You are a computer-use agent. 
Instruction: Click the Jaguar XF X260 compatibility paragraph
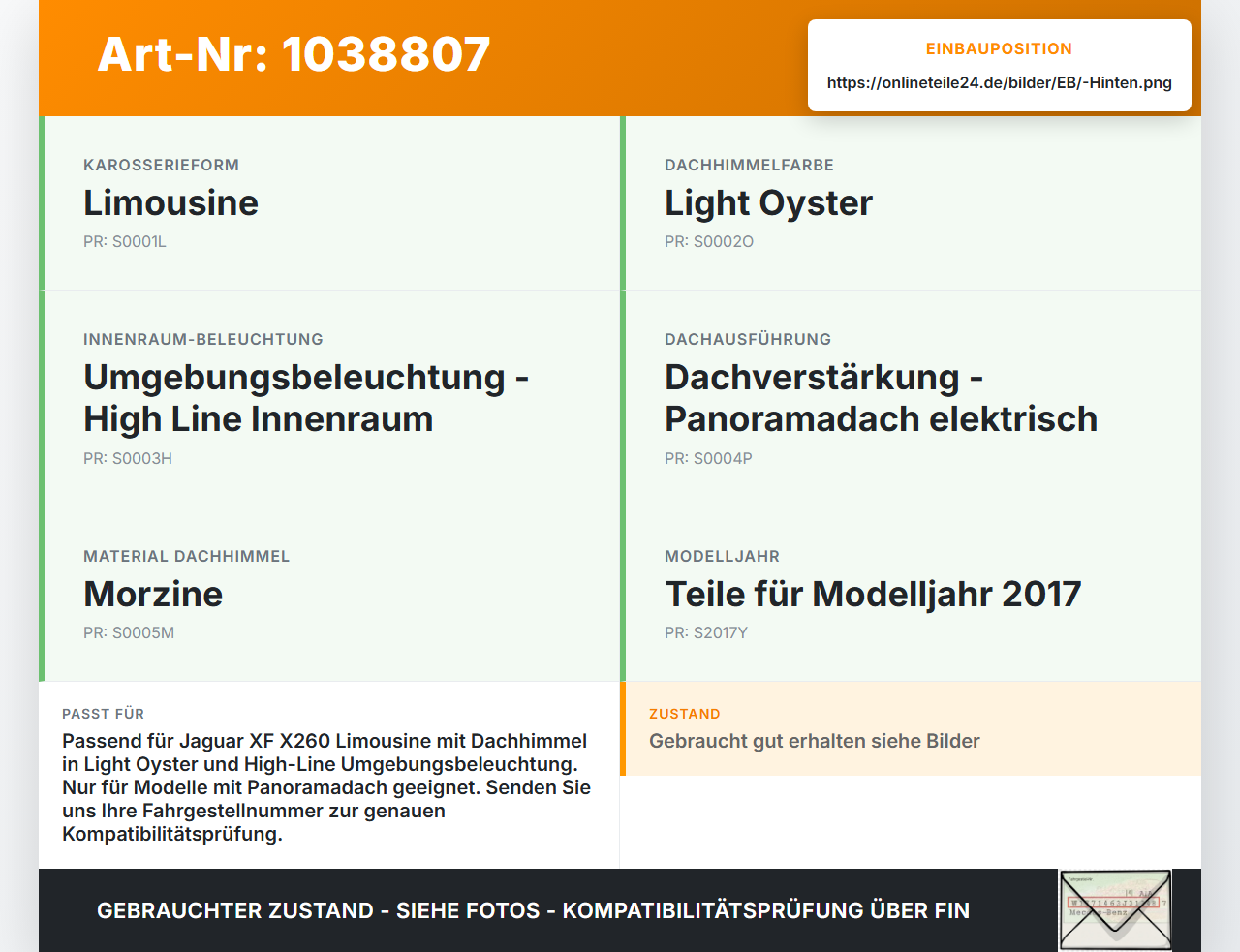tap(326, 787)
